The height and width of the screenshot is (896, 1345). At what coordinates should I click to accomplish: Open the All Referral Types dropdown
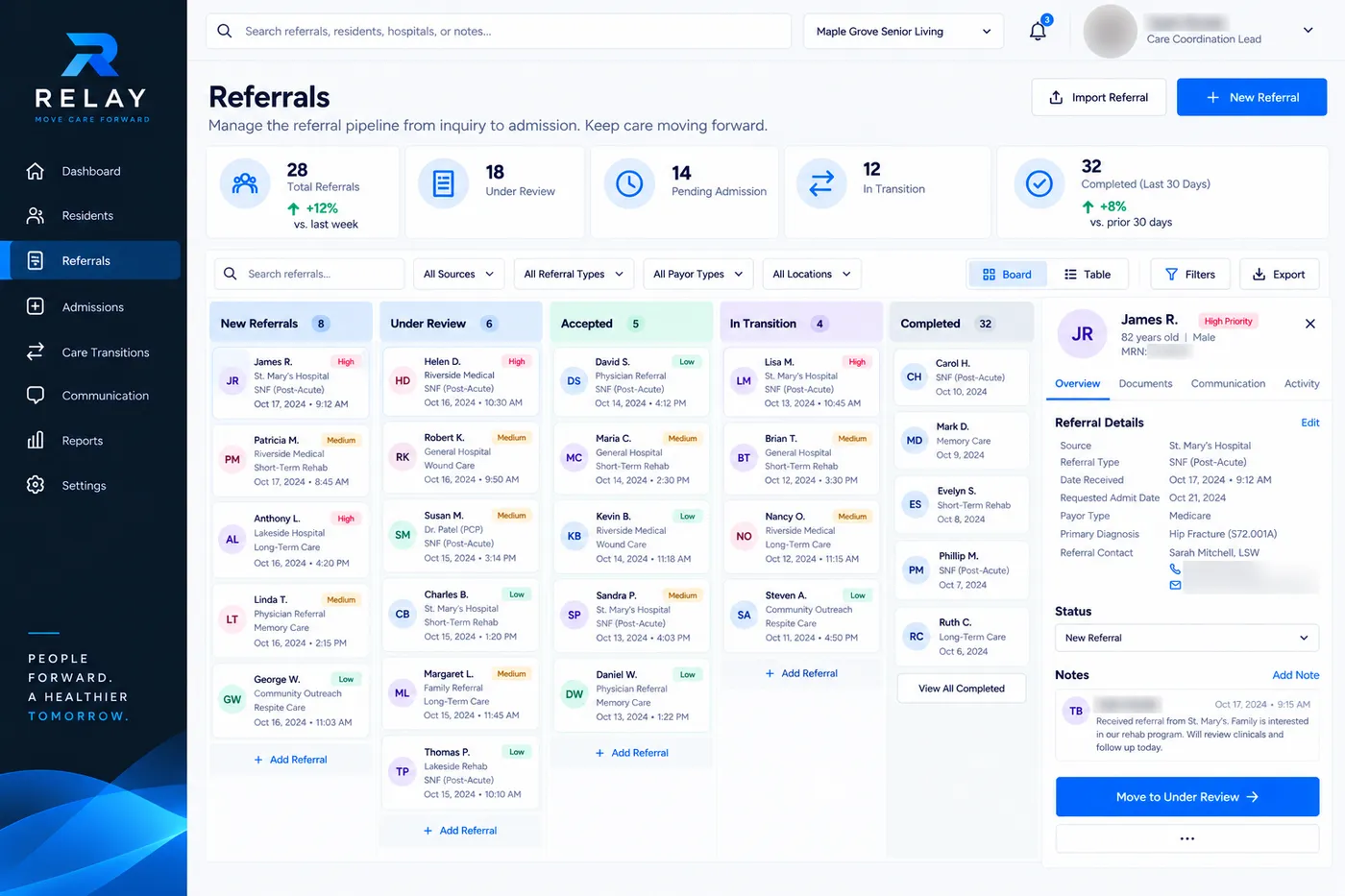[x=575, y=274]
